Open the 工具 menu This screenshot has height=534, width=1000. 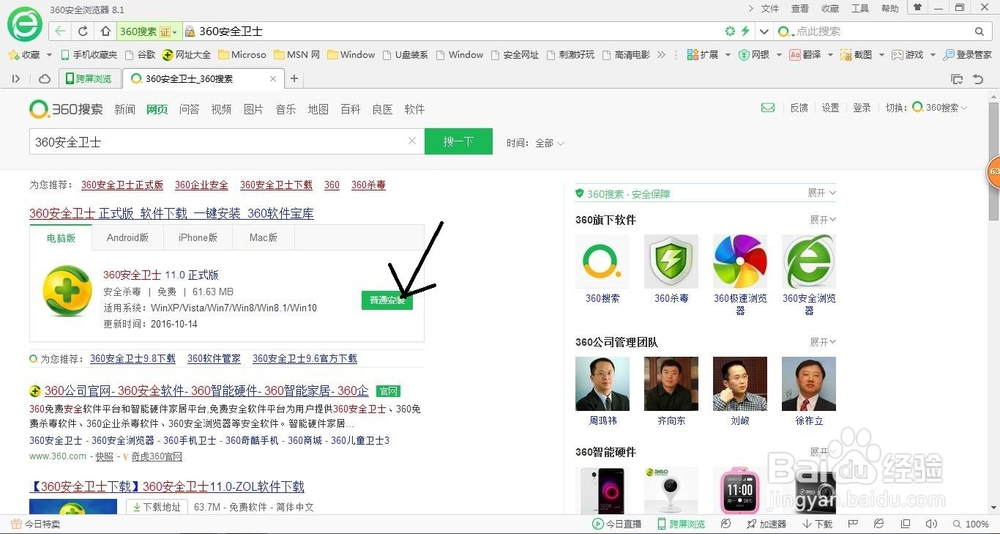click(x=860, y=9)
